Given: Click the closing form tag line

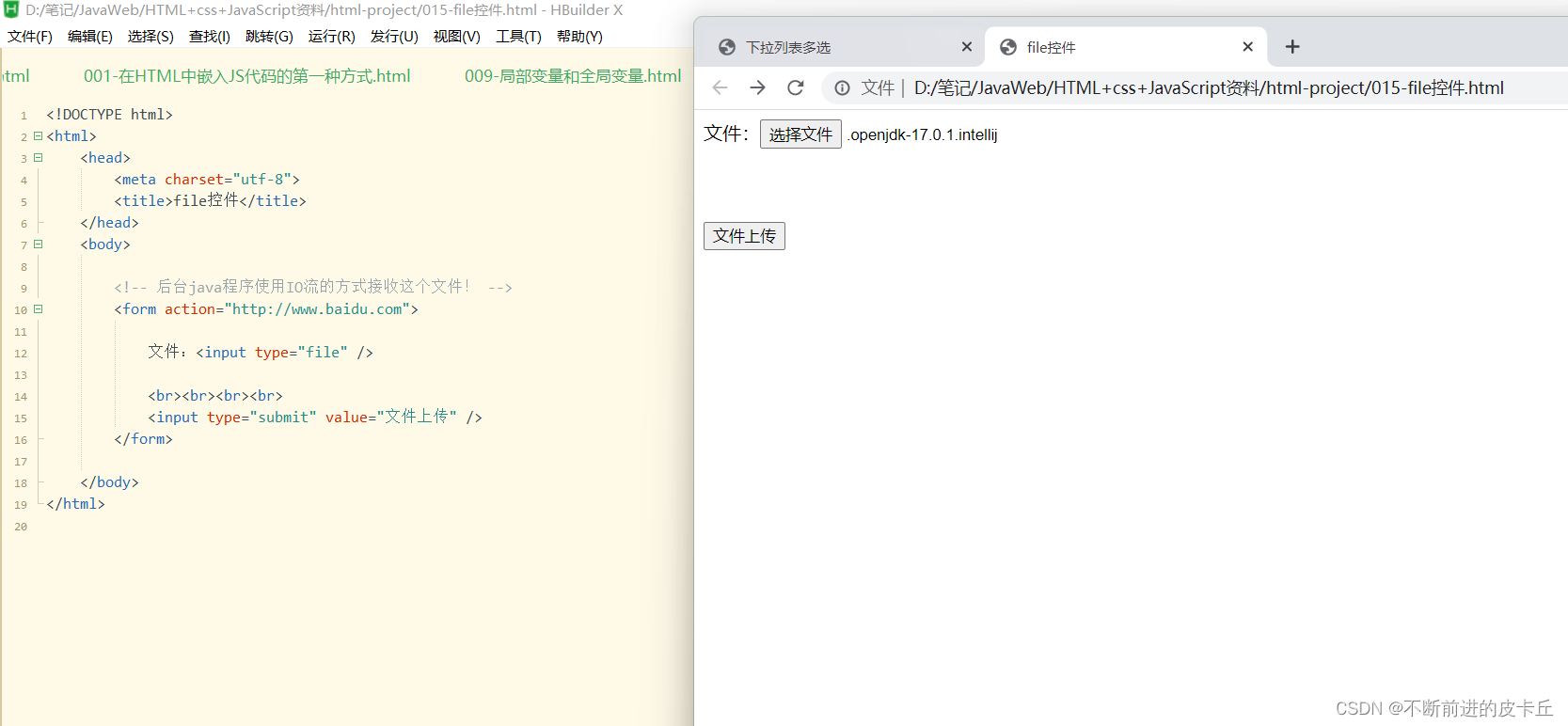Looking at the screenshot, I should coord(143,439).
